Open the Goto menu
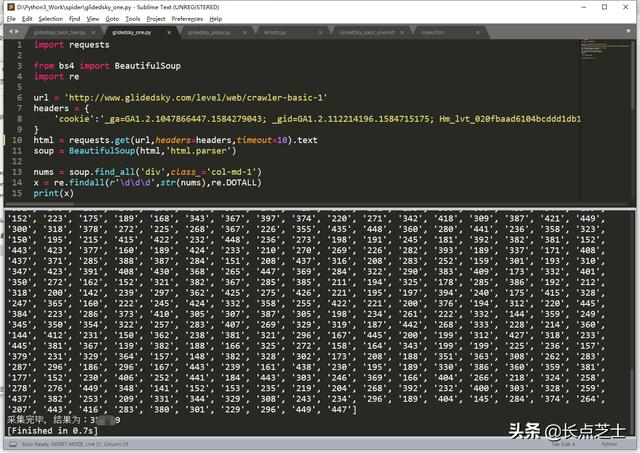 click(112, 19)
